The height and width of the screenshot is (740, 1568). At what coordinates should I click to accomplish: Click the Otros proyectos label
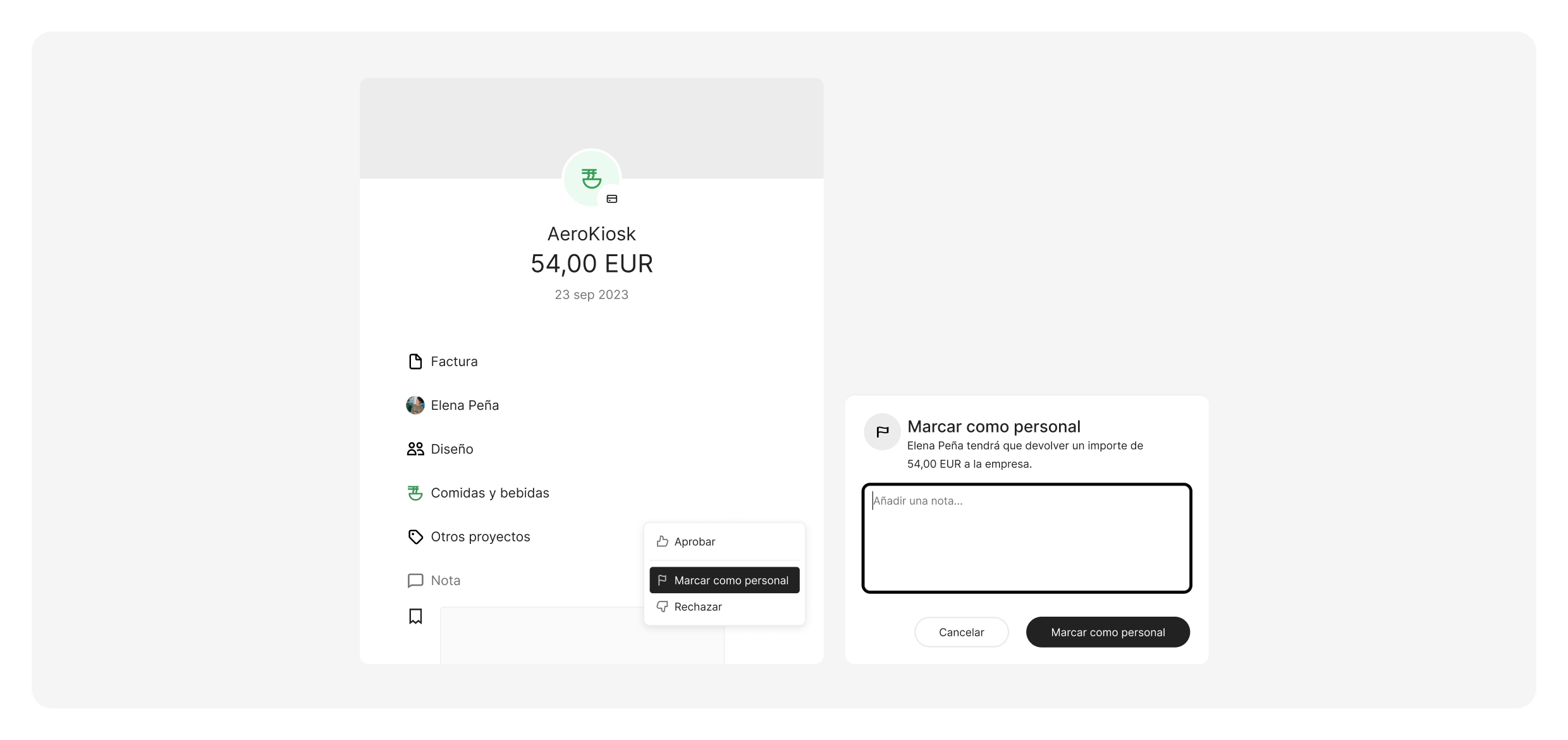coord(480,536)
